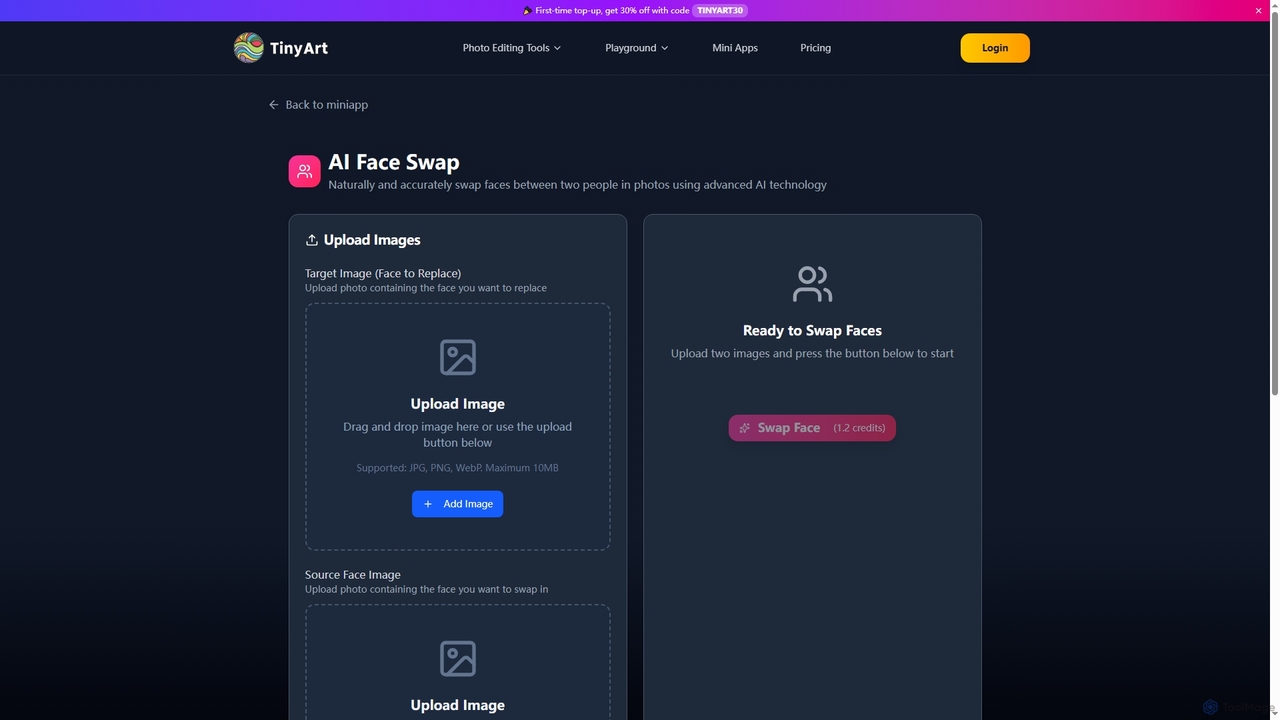Viewport: 1280px width, 720px height.
Task: Click the plus icon on Add Image button
Action: coord(428,504)
